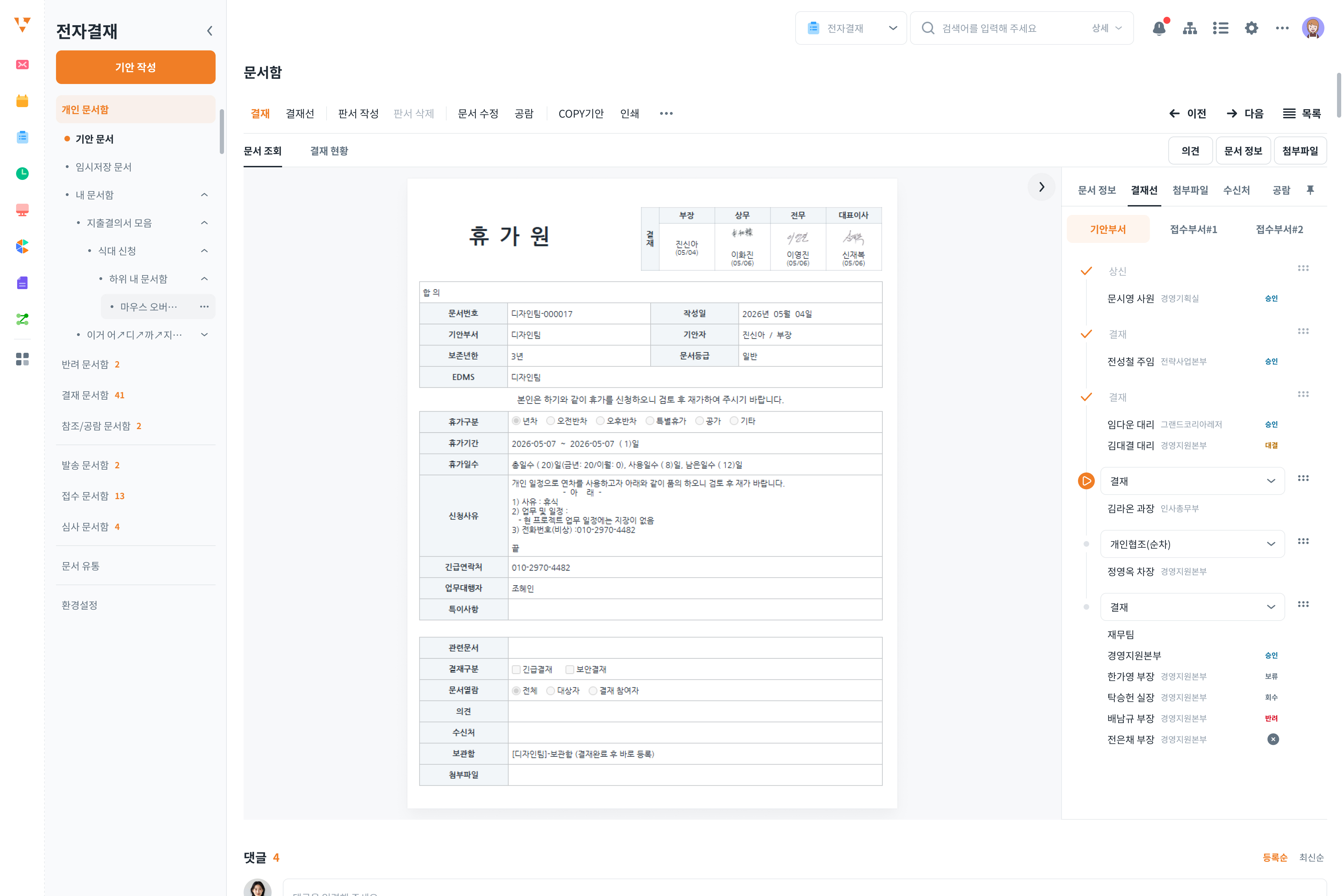Select 공가 radio button
This screenshot has height=896, width=1344.
(x=699, y=421)
